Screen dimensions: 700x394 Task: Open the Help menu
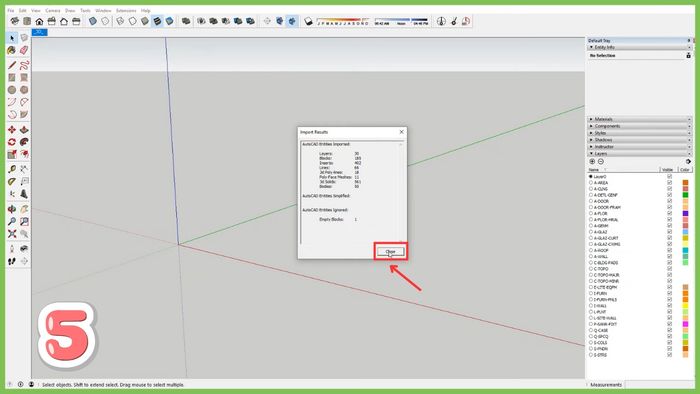point(146,10)
